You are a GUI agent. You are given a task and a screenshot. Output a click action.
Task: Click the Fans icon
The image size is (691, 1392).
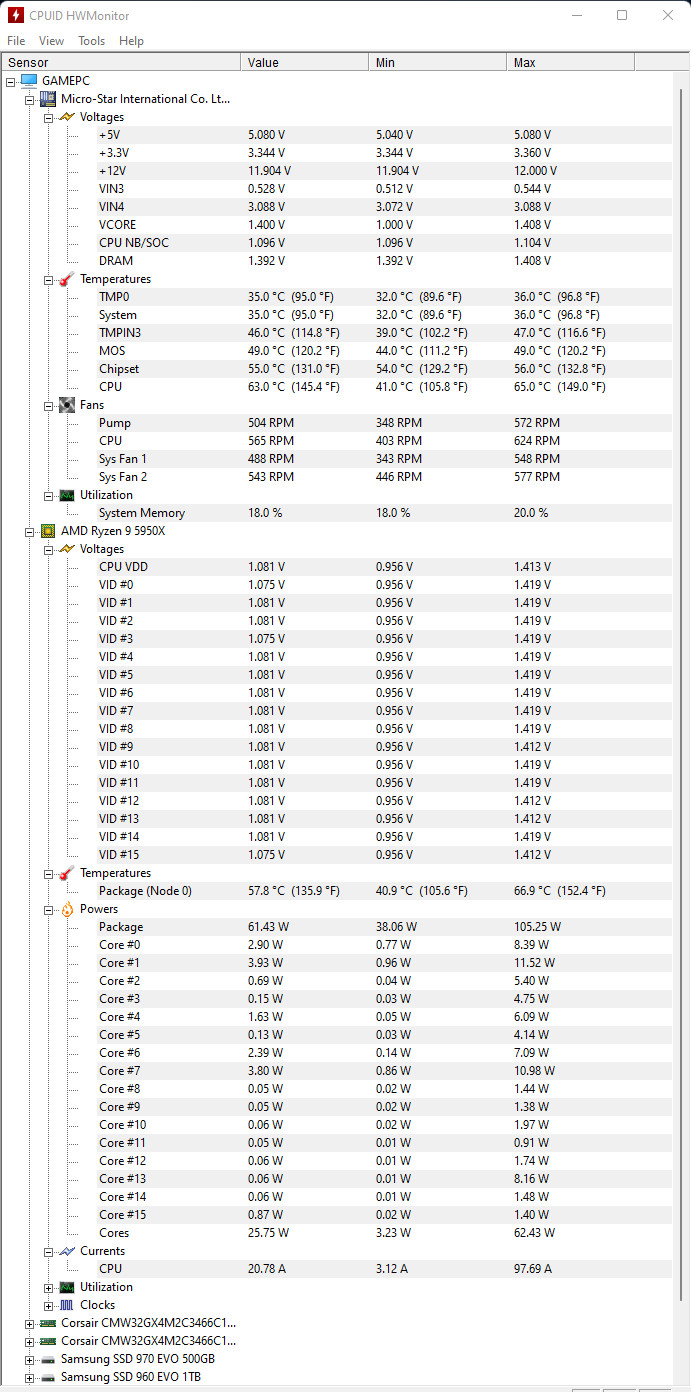67,405
